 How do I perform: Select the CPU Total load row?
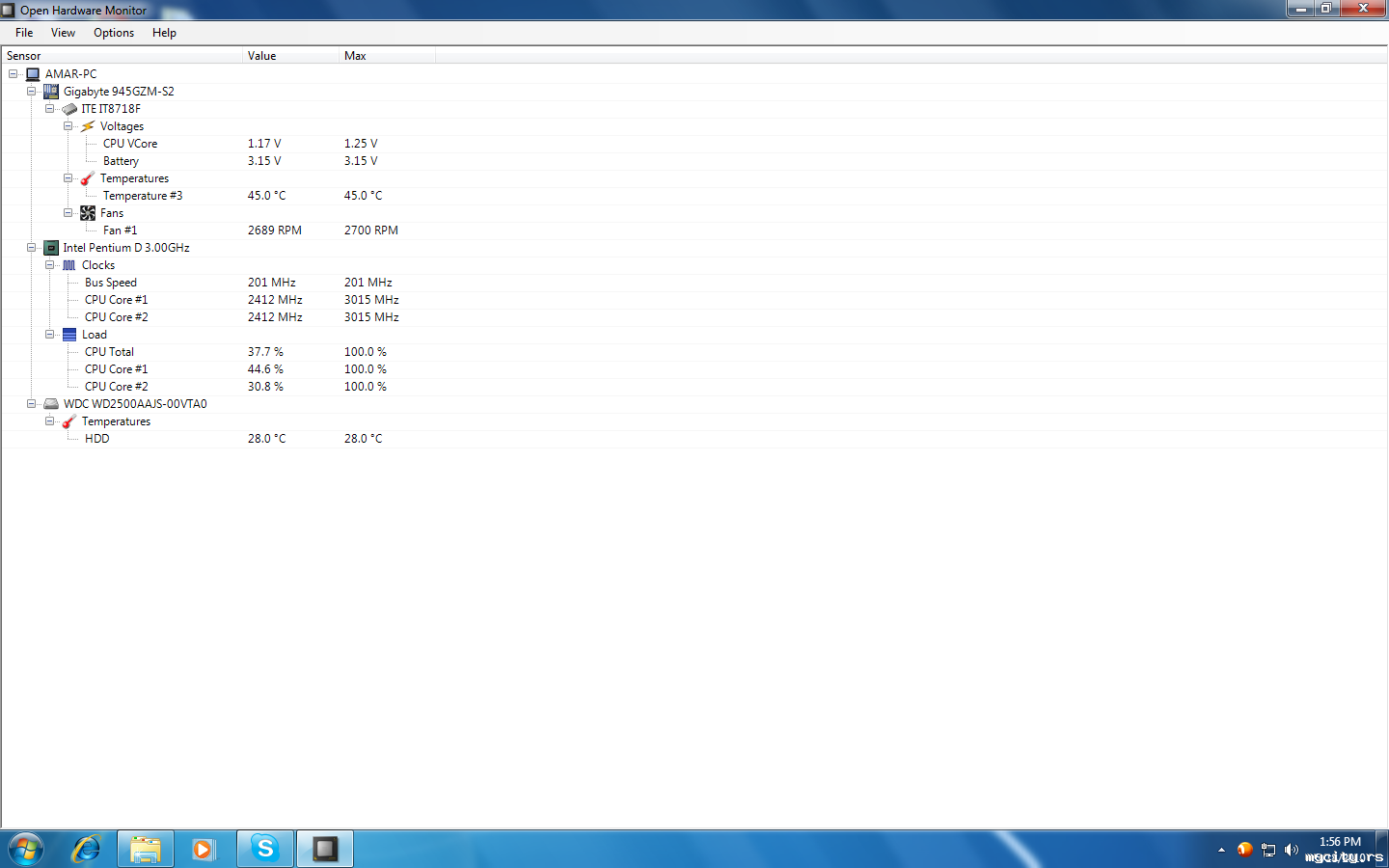coord(694,352)
